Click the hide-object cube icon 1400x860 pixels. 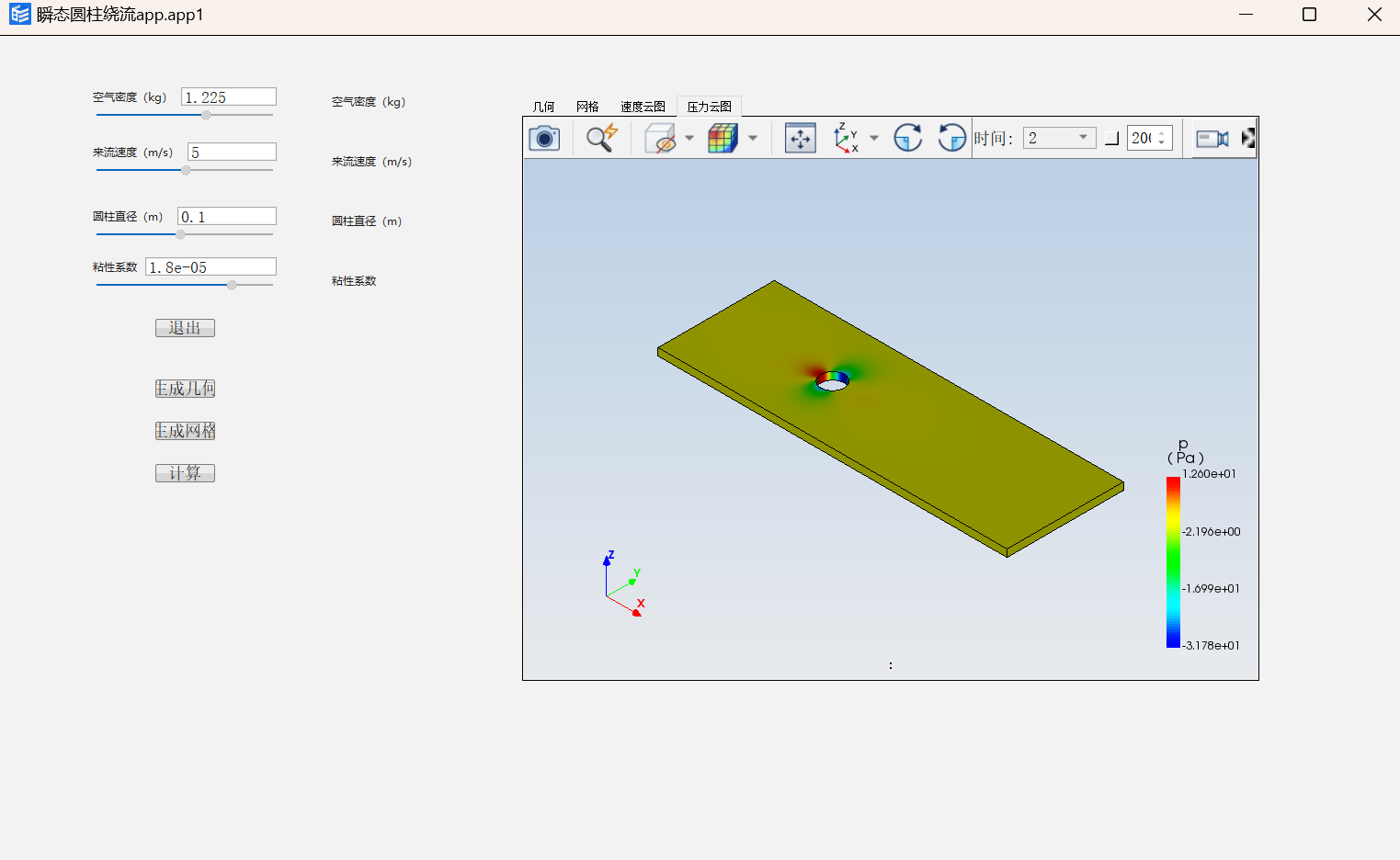pos(660,139)
